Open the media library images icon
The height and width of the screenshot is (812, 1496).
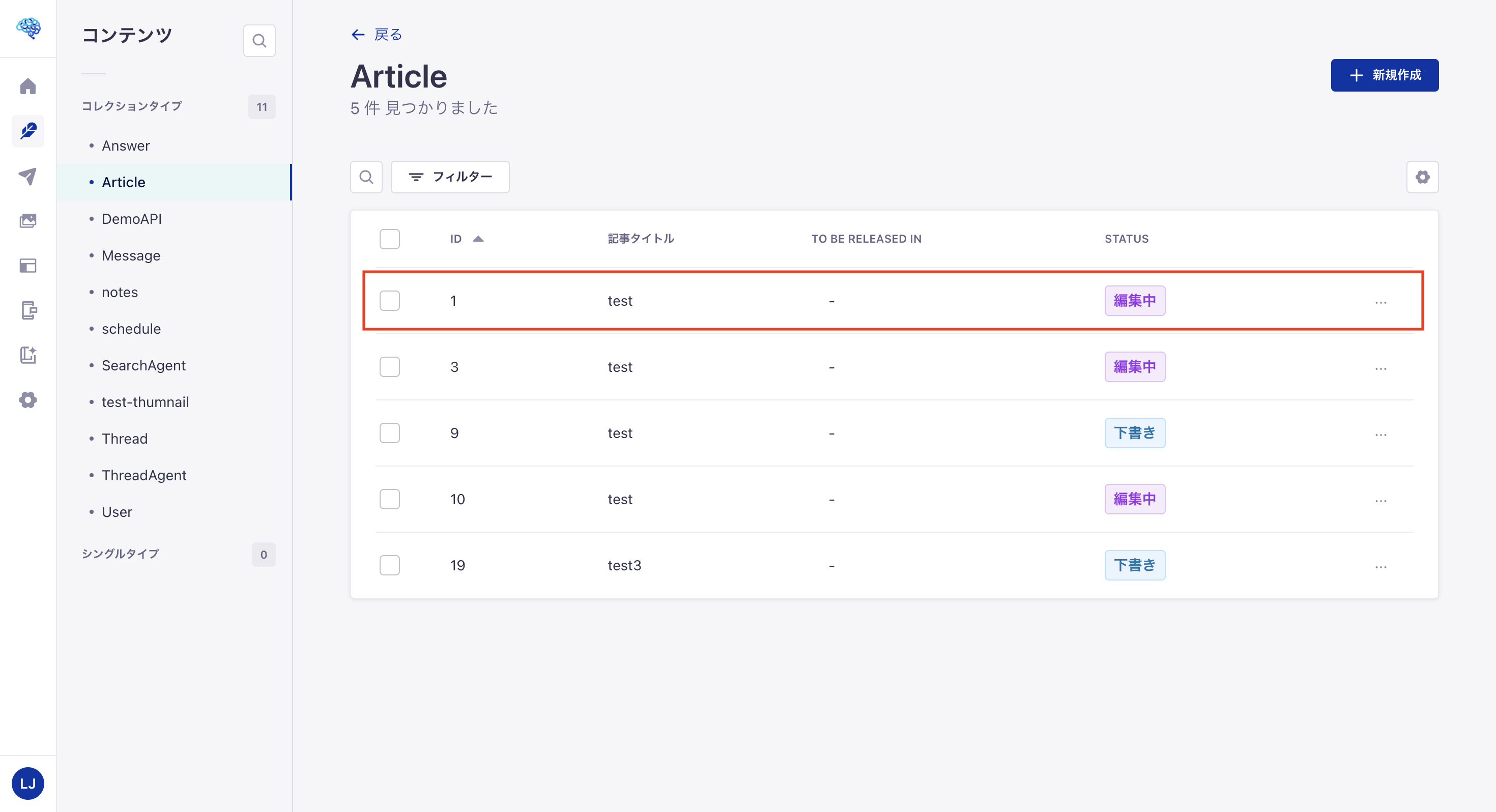click(x=28, y=221)
